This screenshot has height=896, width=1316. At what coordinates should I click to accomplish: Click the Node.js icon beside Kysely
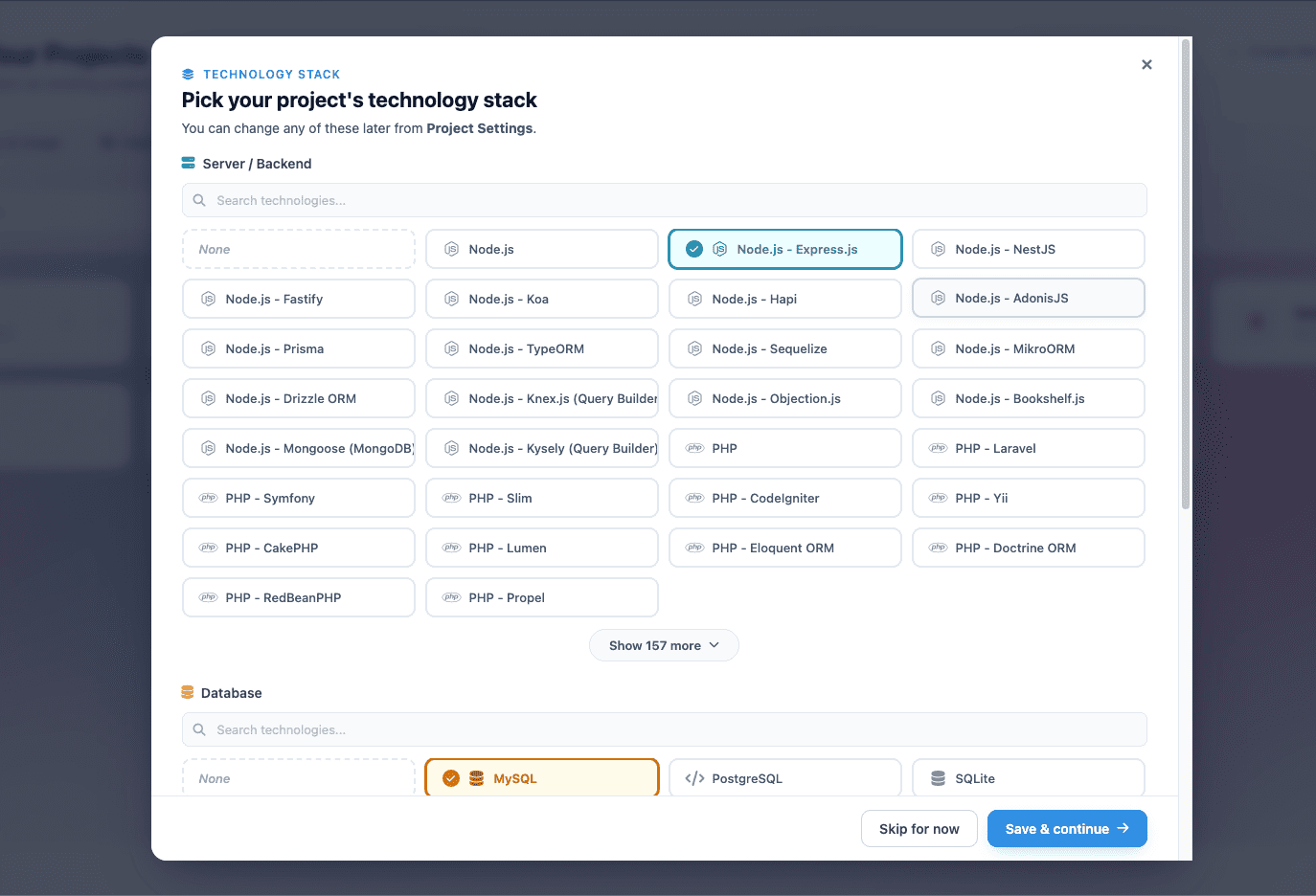coord(451,448)
